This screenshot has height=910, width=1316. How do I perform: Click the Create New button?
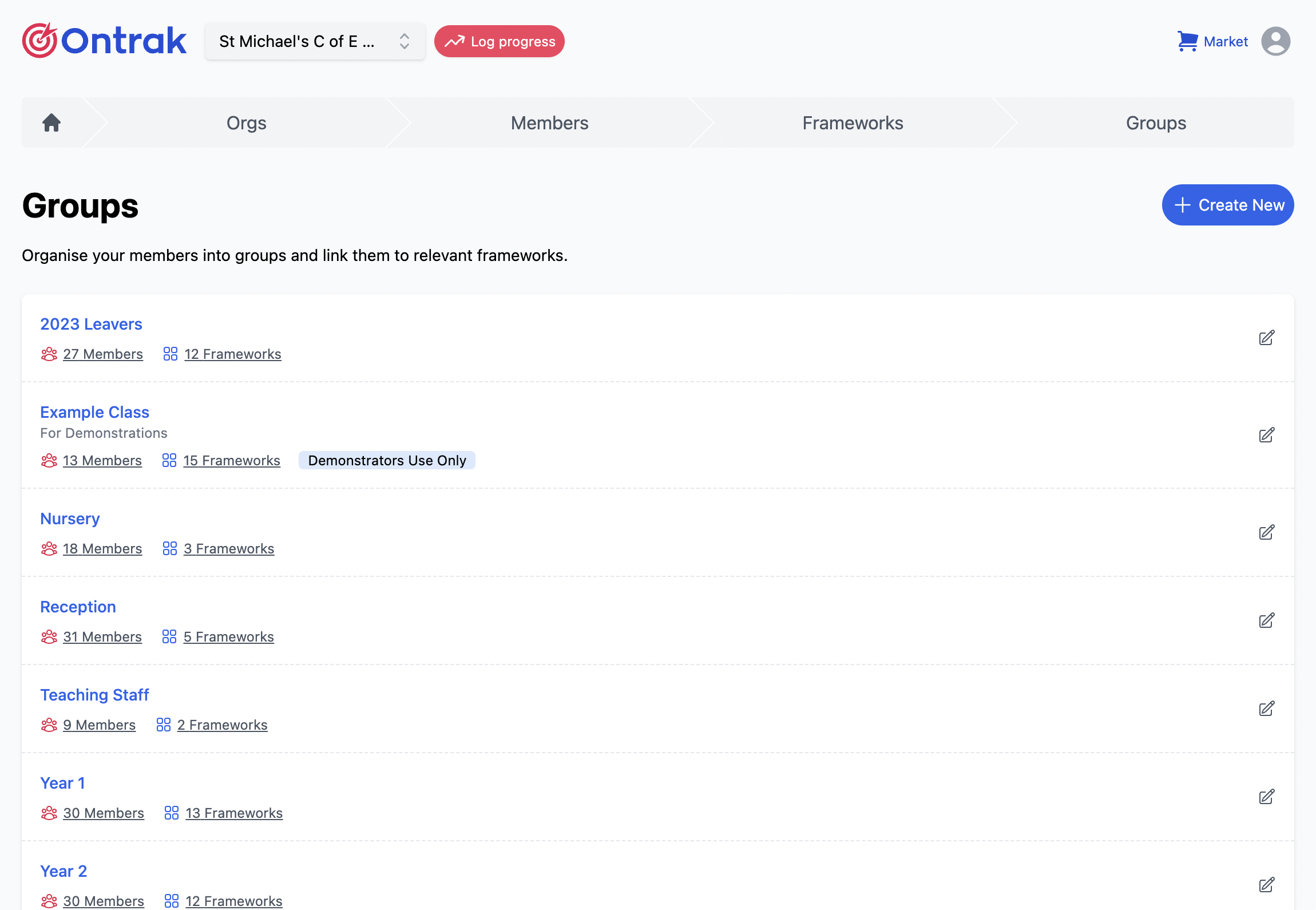pyautogui.click(x=1227, y=205)
